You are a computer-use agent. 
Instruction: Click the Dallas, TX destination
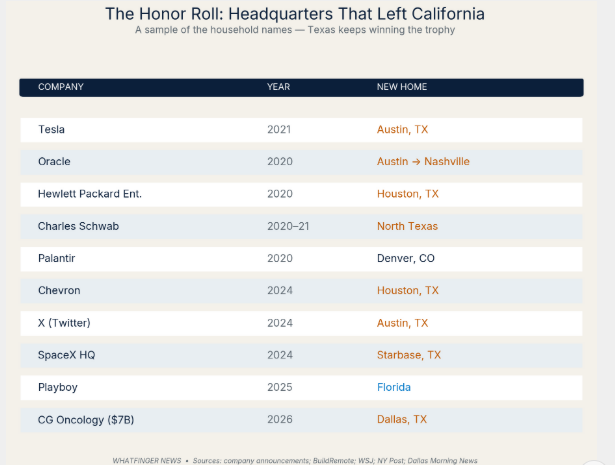coord(402,420)
